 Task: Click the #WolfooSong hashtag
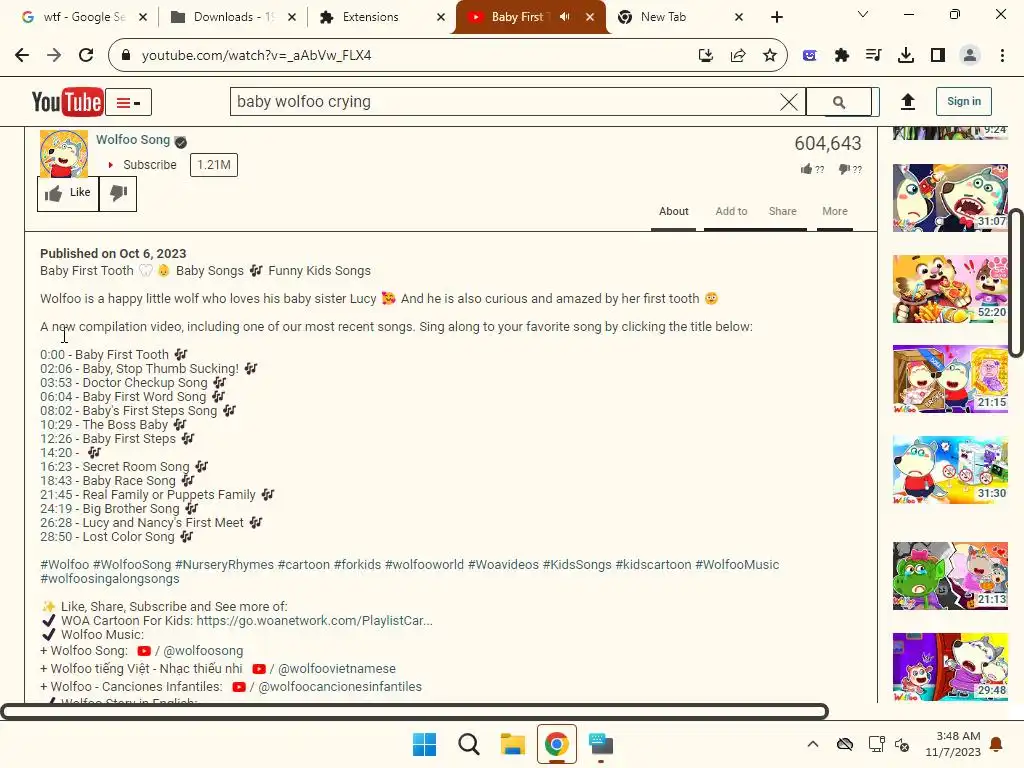[132, 565]
